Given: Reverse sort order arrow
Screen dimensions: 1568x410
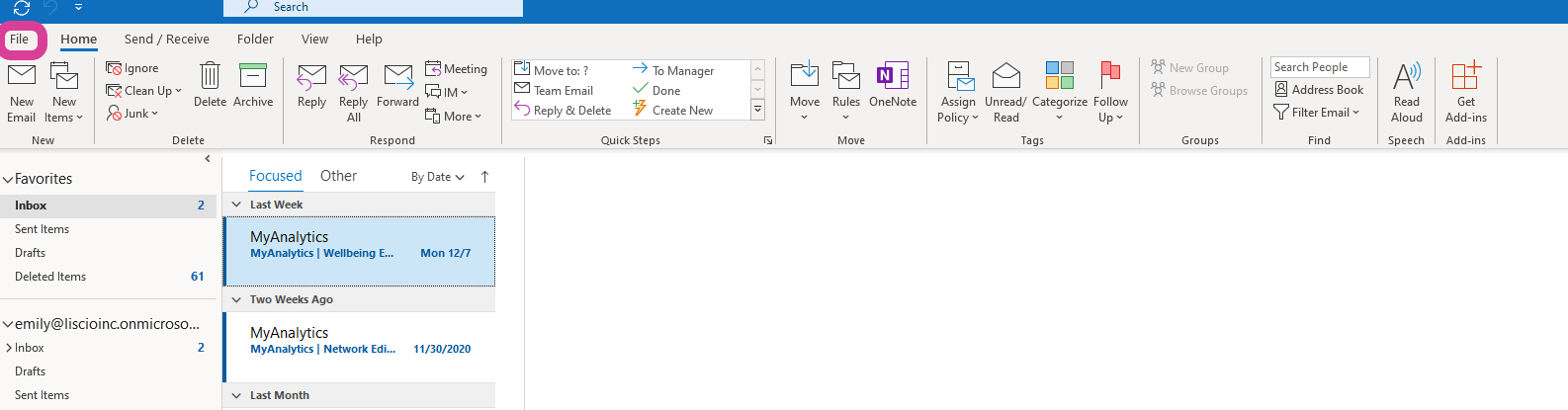Looking at the screenshot, I should 484,177.
